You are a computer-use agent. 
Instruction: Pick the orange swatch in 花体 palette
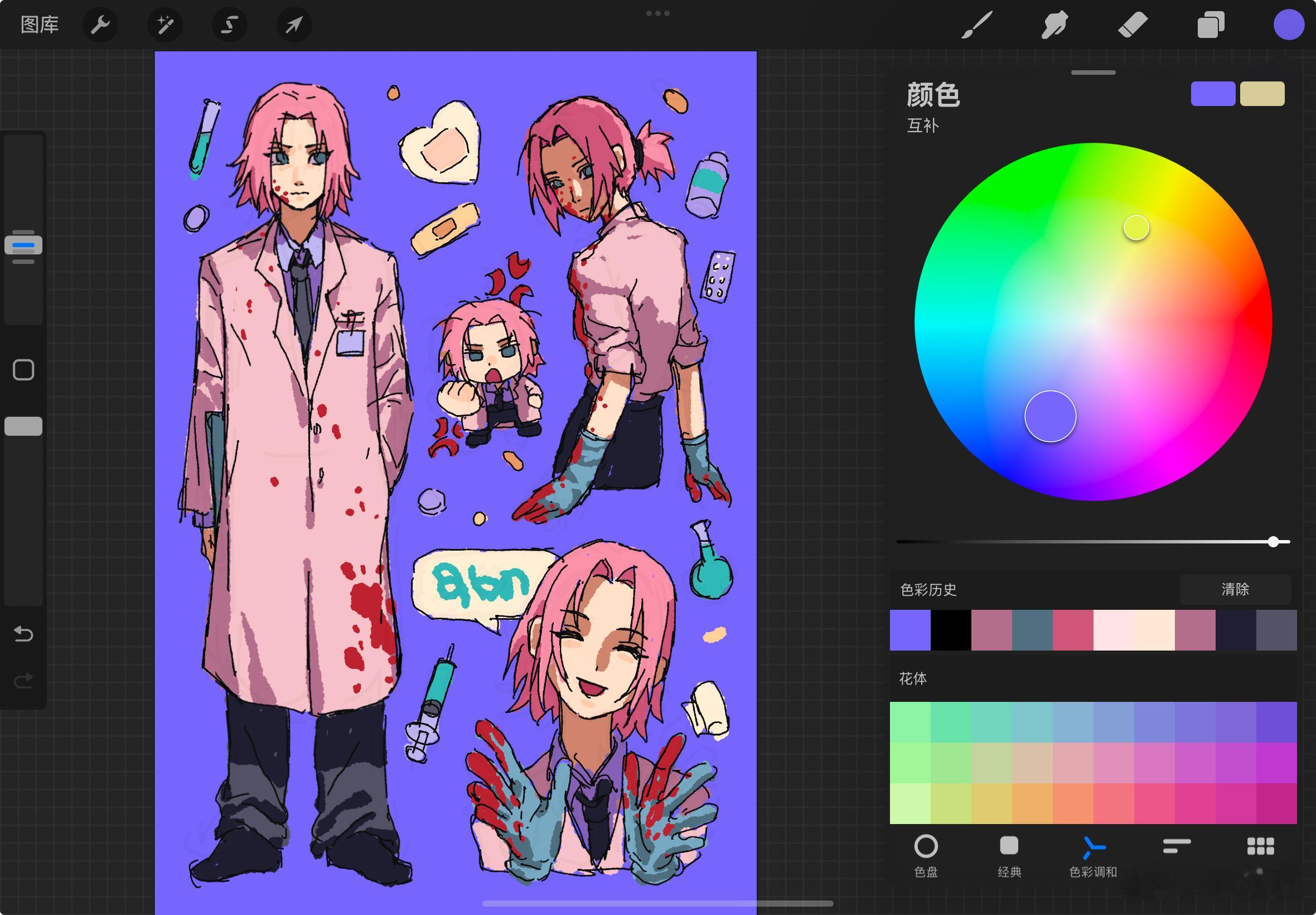click(x=1032, y=804)
